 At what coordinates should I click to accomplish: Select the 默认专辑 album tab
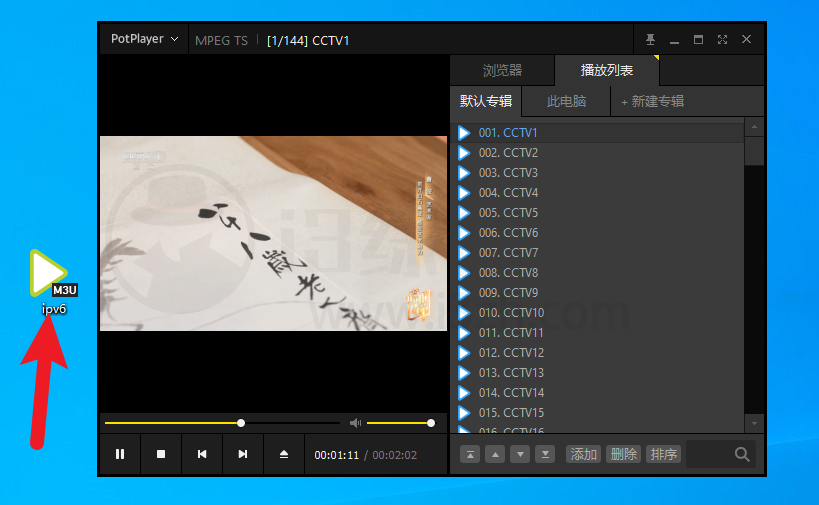pos(486,101)
